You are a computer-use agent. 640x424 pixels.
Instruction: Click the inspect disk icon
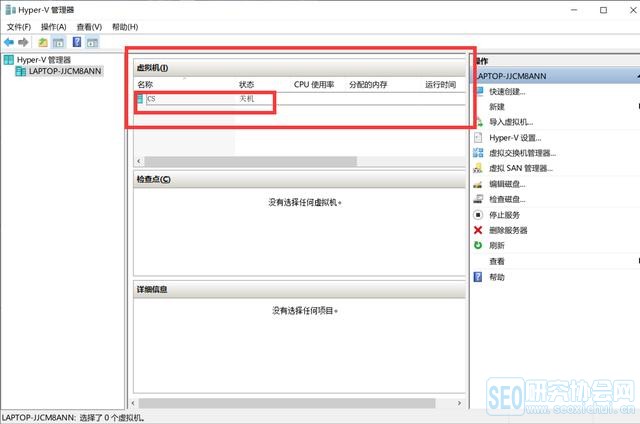pos(478,199)
